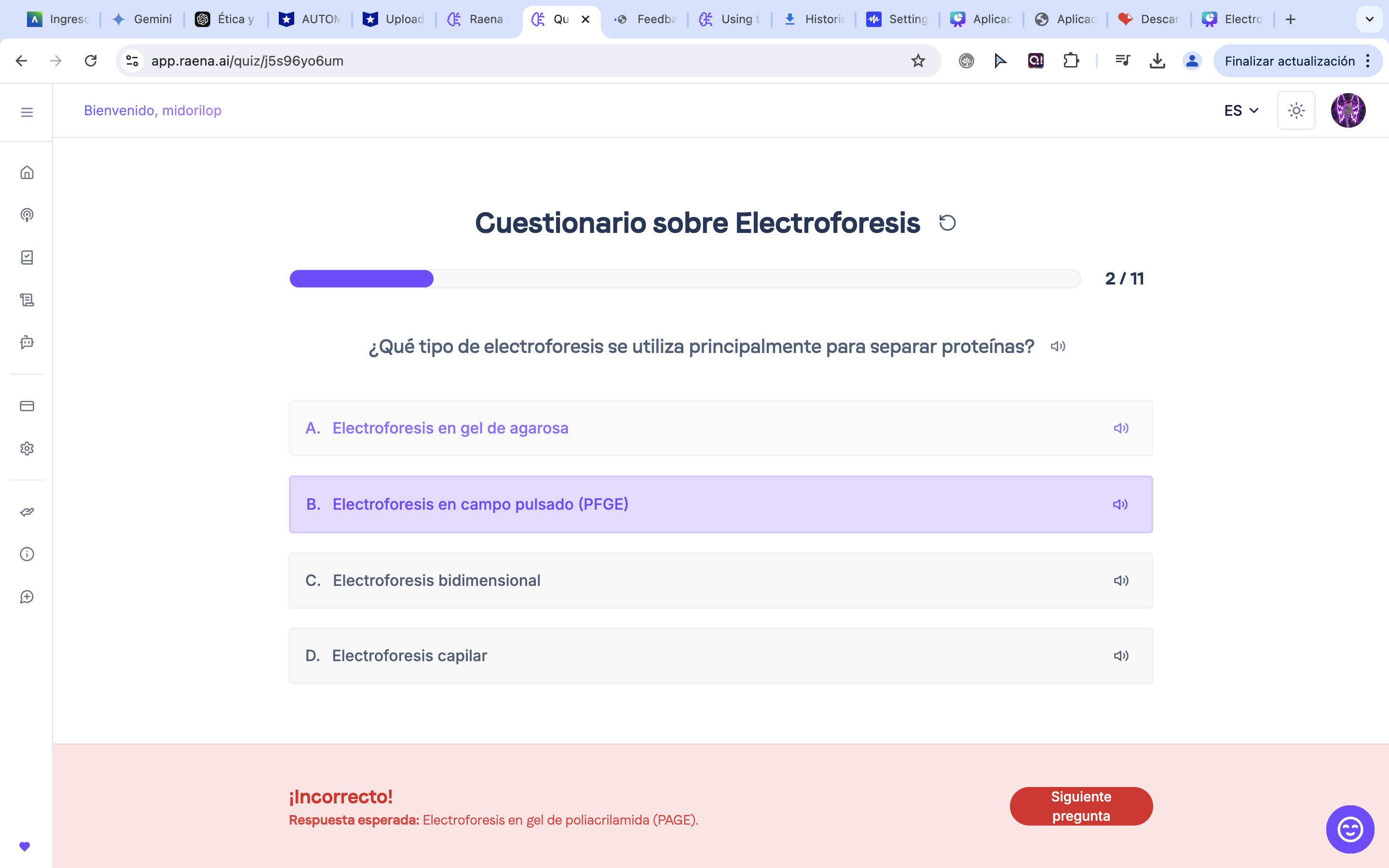1389x868 pixels.
Task: Open the ES language dropdown
Action: (x=1241, y=110)
